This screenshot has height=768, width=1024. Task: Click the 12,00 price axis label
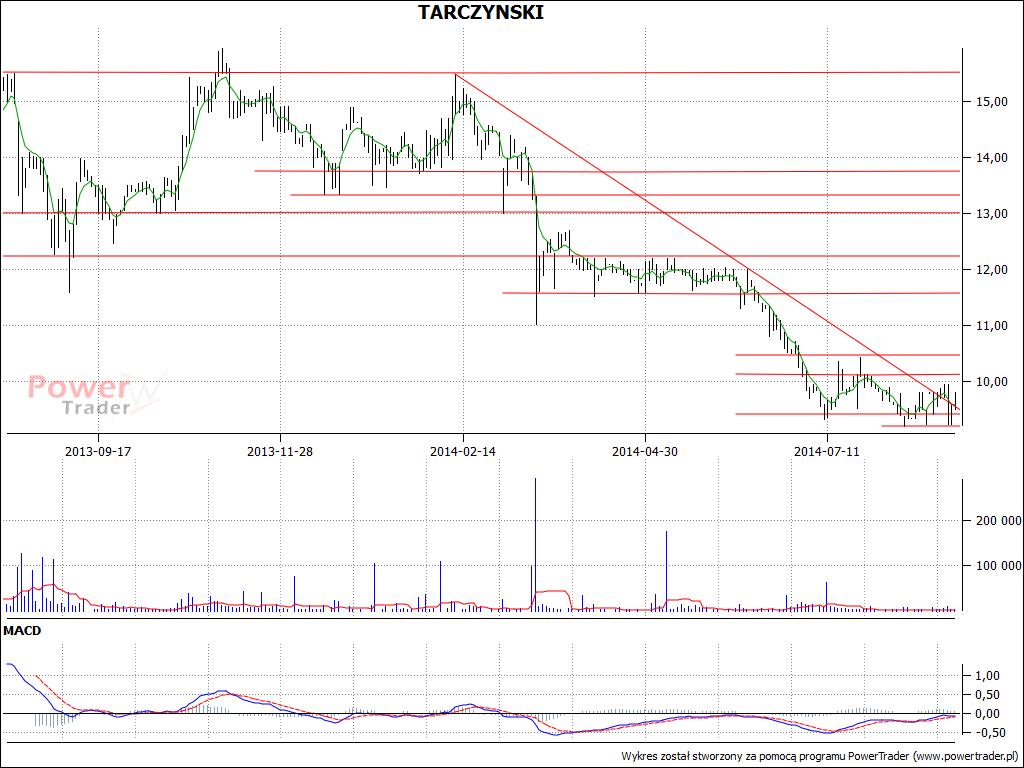tap(991, 270)
